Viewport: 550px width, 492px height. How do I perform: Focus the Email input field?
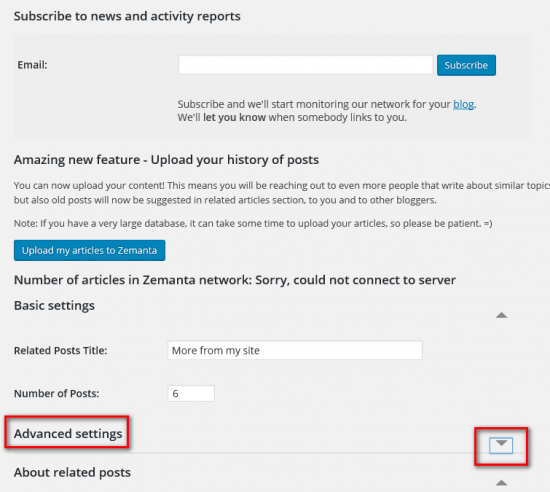pyautogui.click(x=306, y=65)
